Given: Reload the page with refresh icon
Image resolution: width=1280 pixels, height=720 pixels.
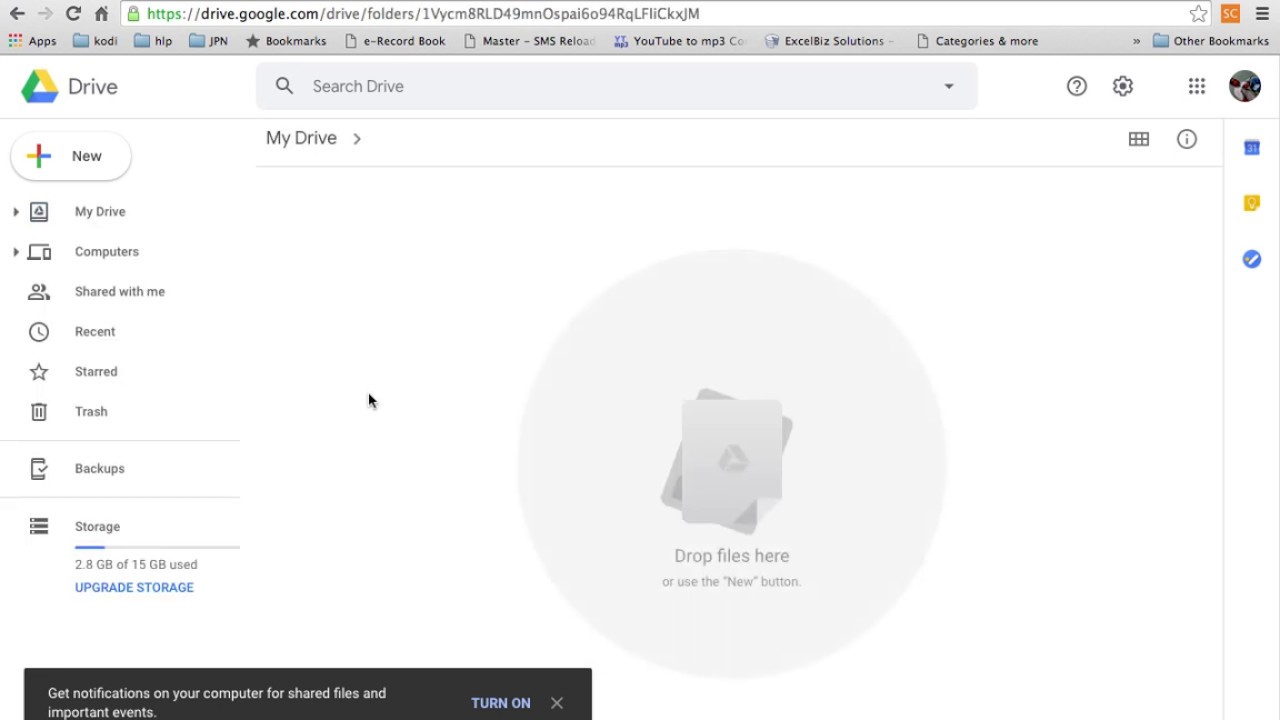Looking at the screenshot, I should pos(73,14).
